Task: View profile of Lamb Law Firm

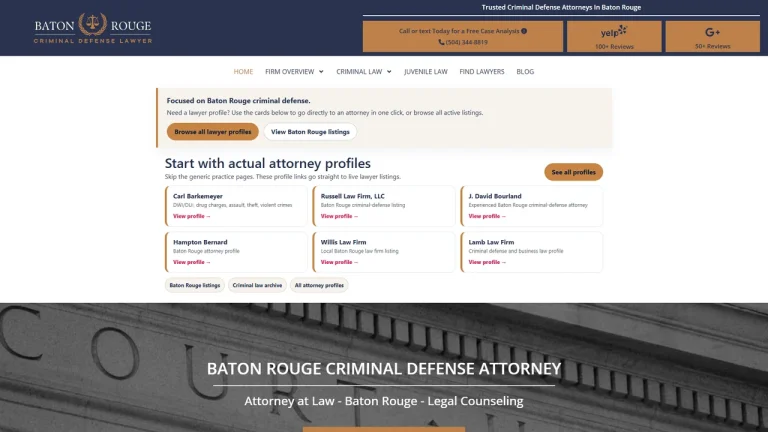Action: 487,262
